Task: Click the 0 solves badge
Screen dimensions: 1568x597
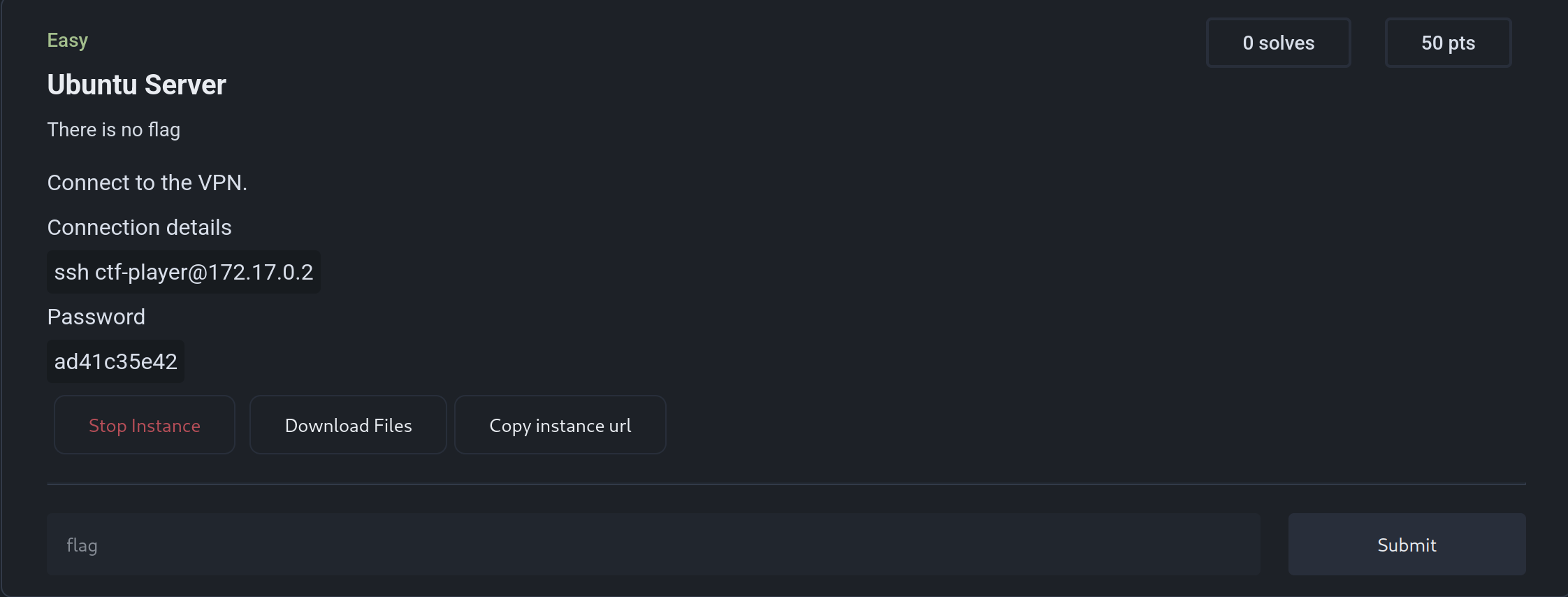Action: click(x=1278, y=43)
